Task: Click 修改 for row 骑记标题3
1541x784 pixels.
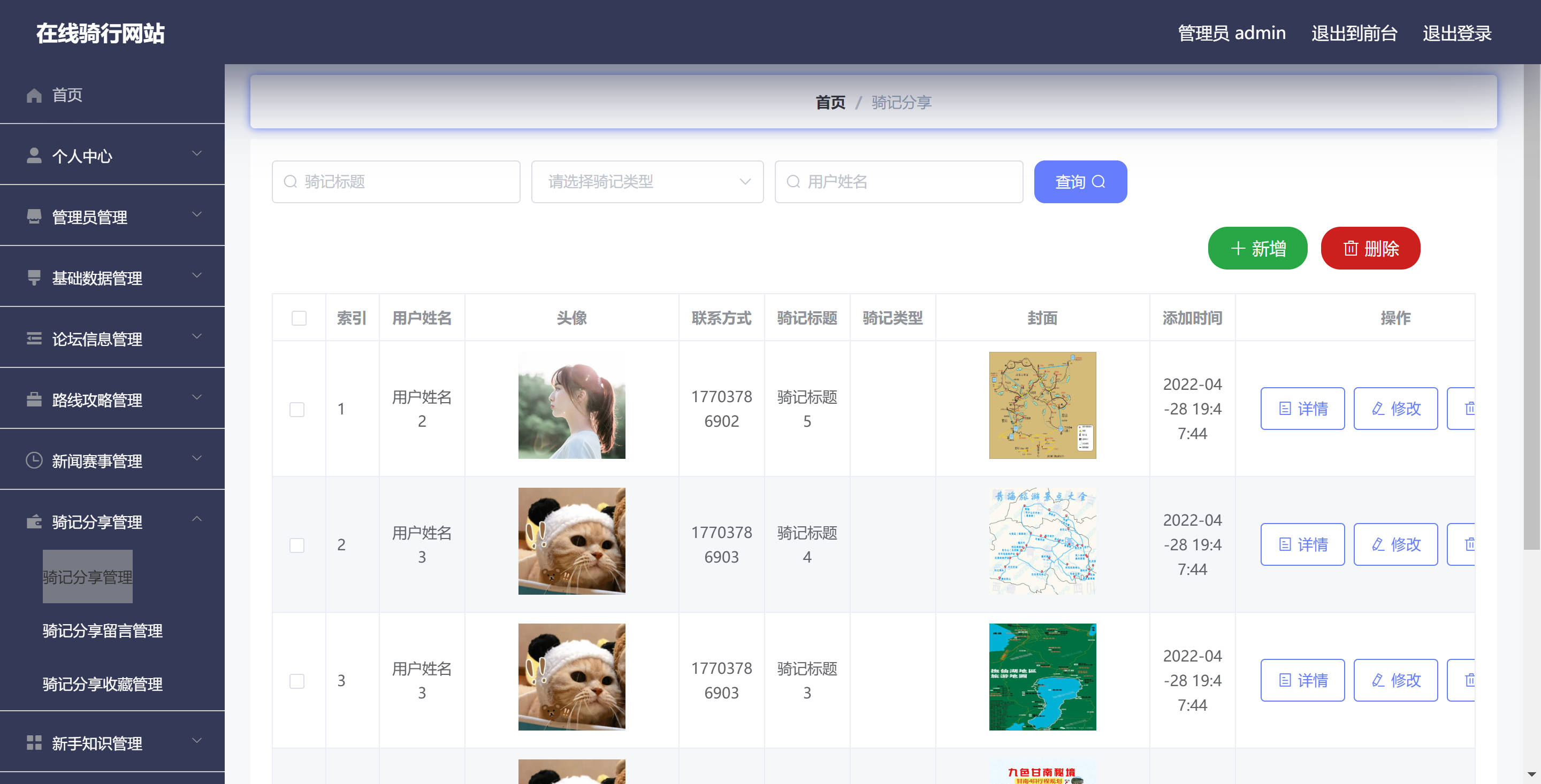Action: [1395, 680]
